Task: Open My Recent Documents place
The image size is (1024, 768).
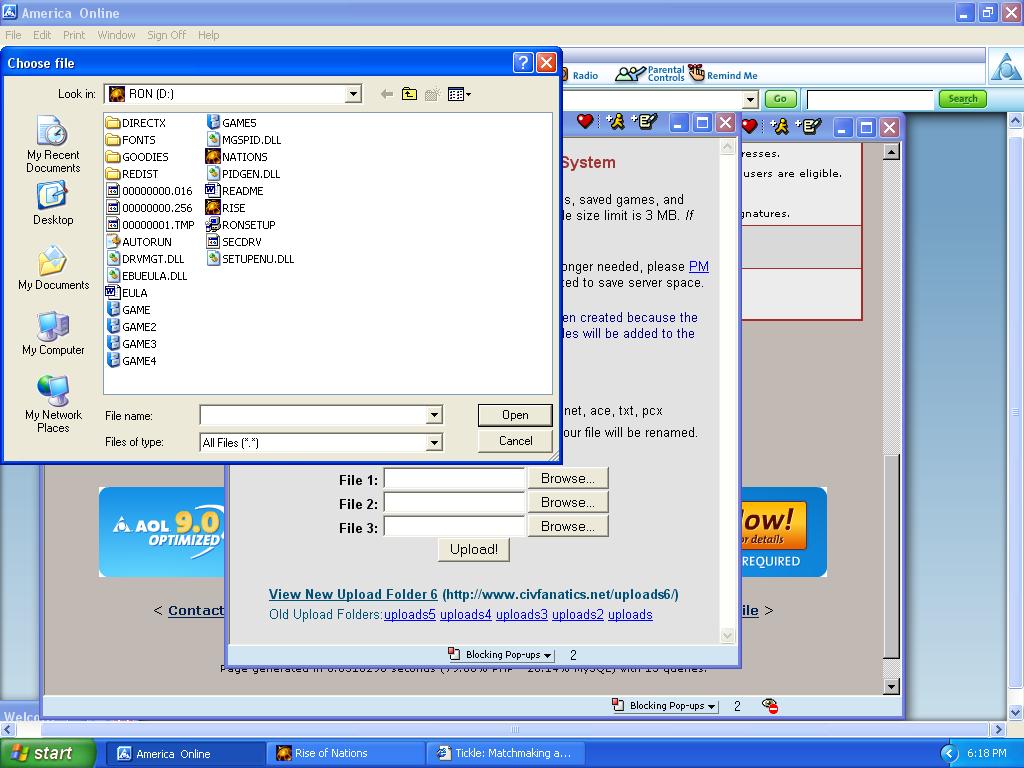Action: tap(53, 144)
